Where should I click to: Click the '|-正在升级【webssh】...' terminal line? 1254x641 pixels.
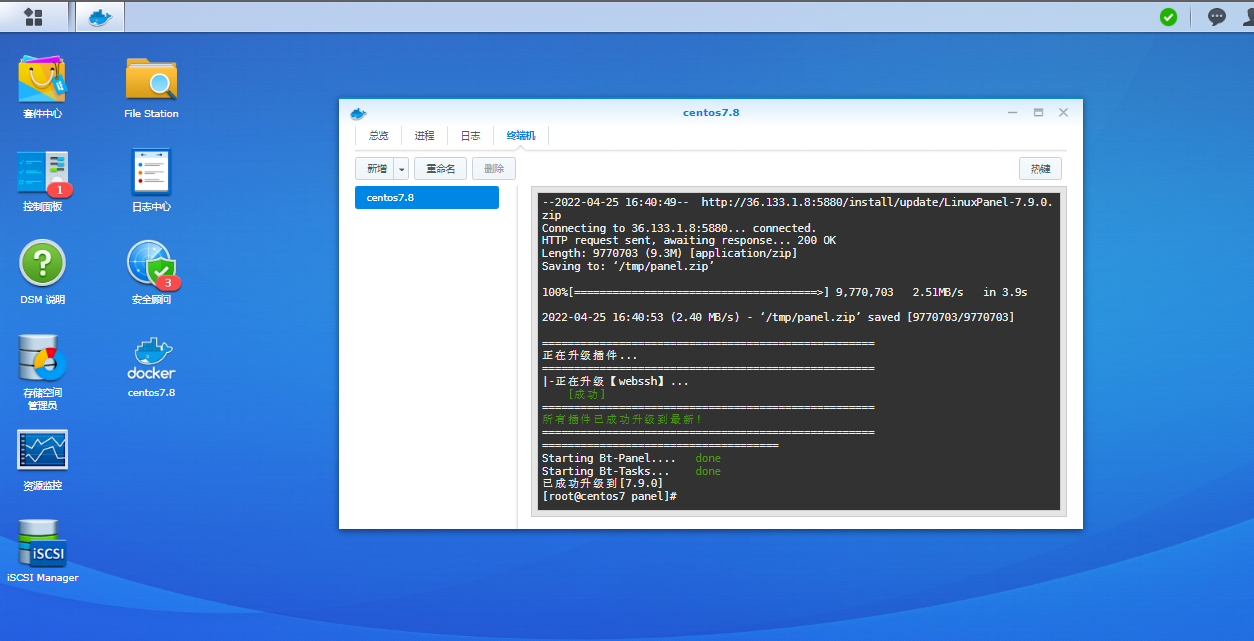click(x=615, y=381)
